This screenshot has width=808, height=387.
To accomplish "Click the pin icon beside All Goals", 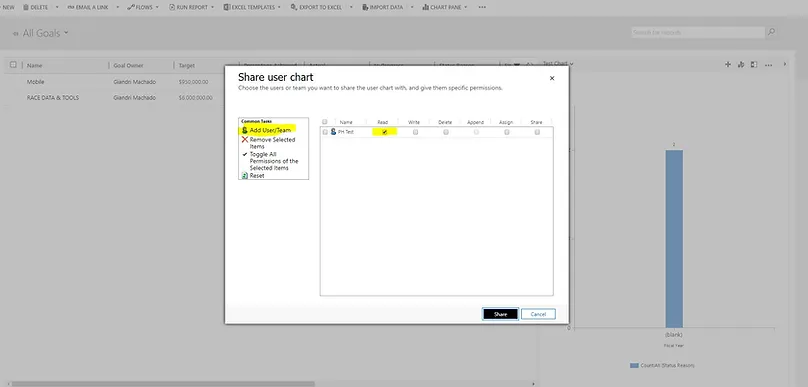I will coord(15,33).
